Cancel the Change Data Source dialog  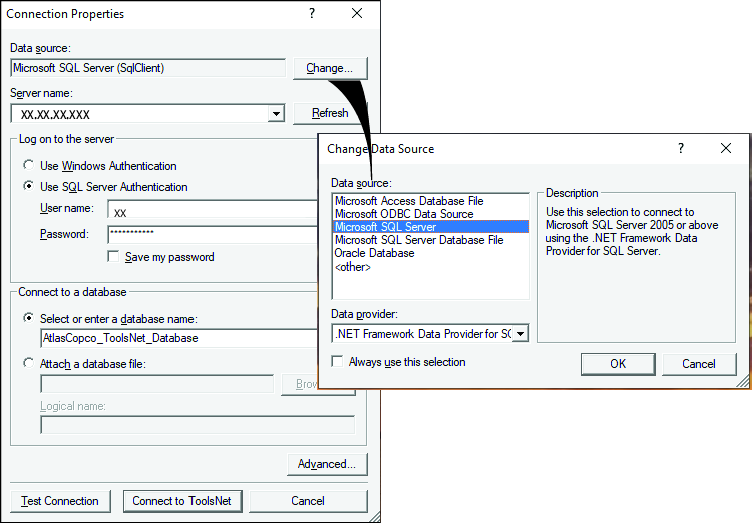[699, 364]
